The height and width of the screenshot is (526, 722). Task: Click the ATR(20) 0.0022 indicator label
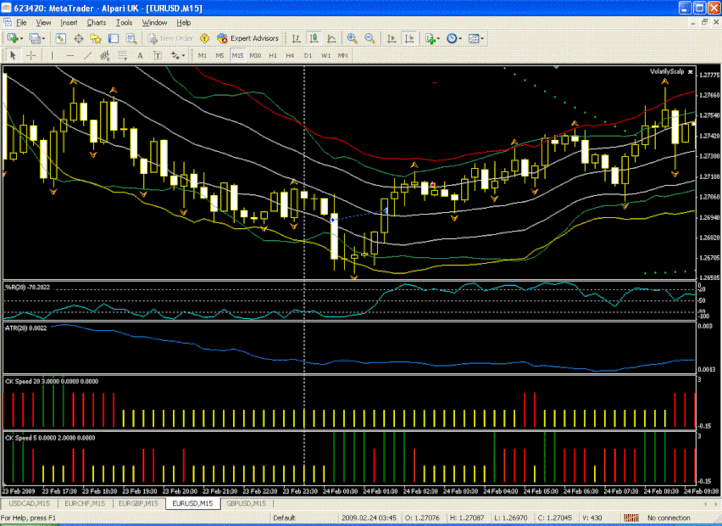(x=26, y=328)
